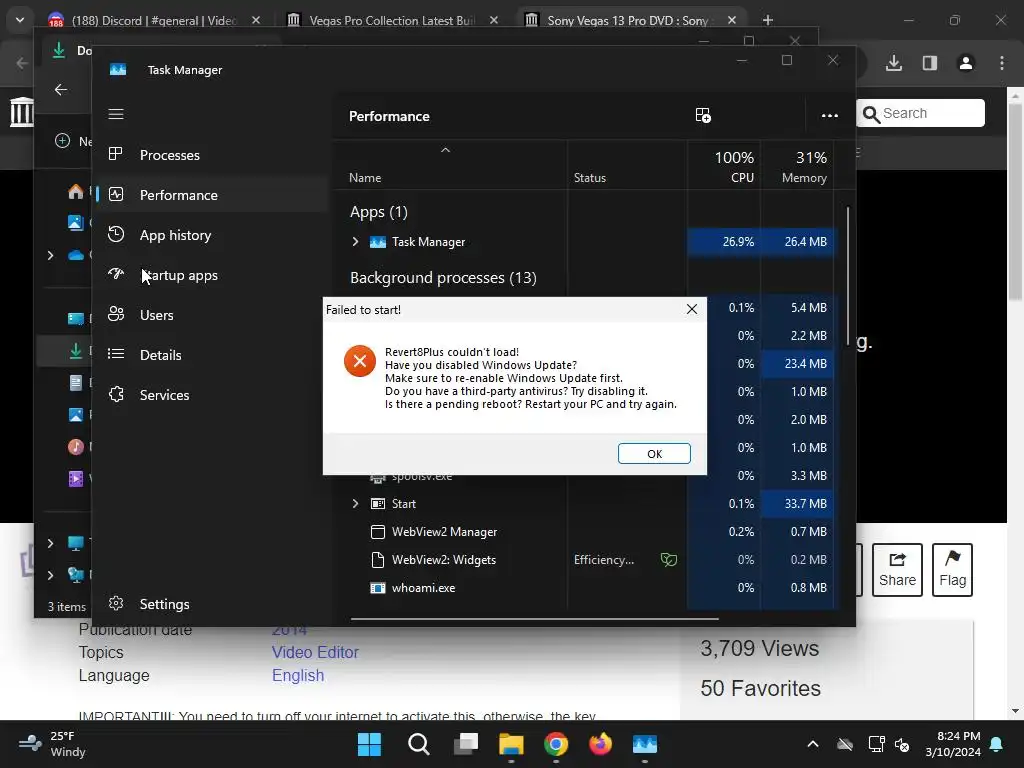The height and width of the screenshot is (768, 1024).
Task: Expand the This PC node in Explorer
Action: (50, 543)
